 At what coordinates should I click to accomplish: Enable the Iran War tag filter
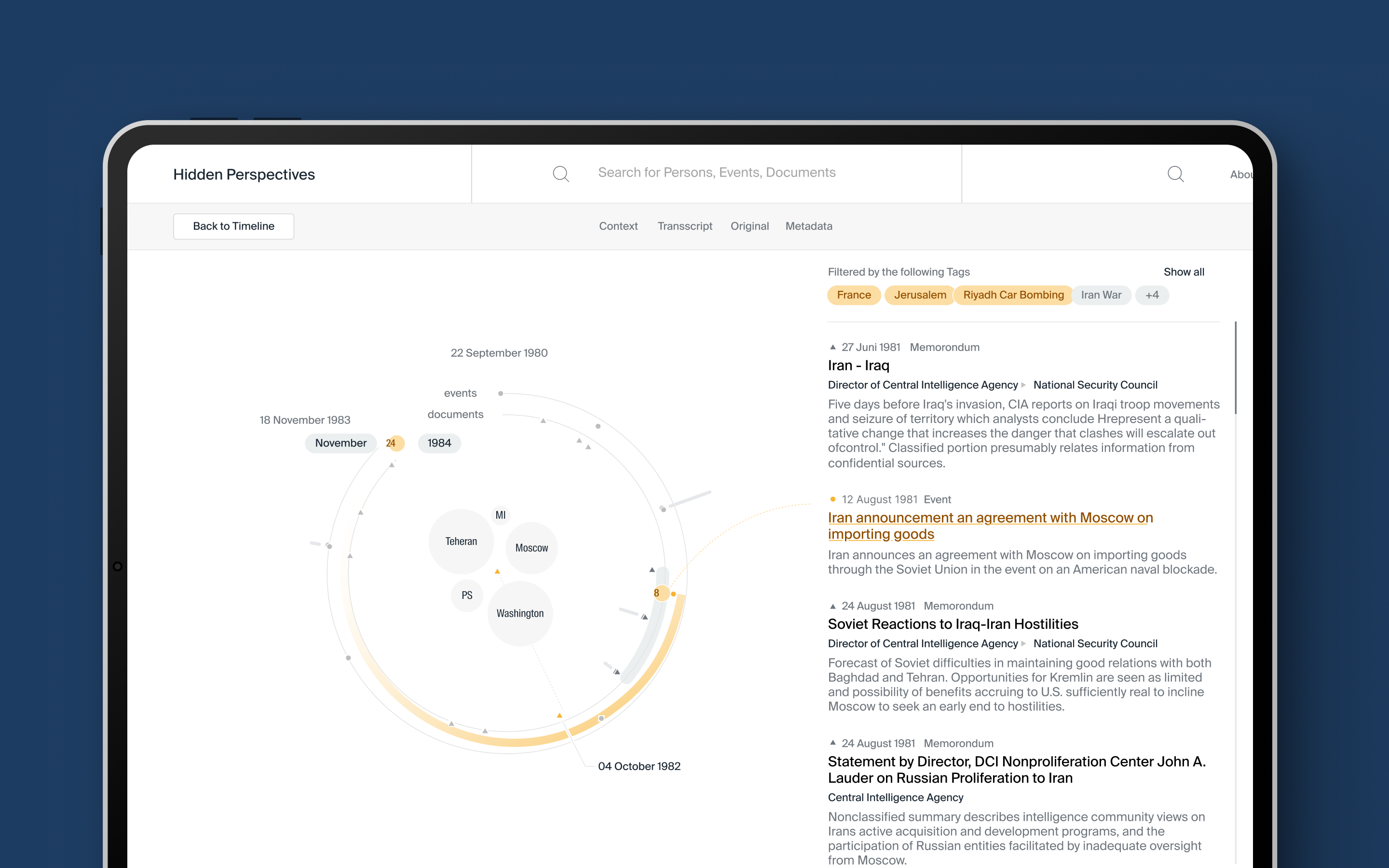tap(1101, 295)
